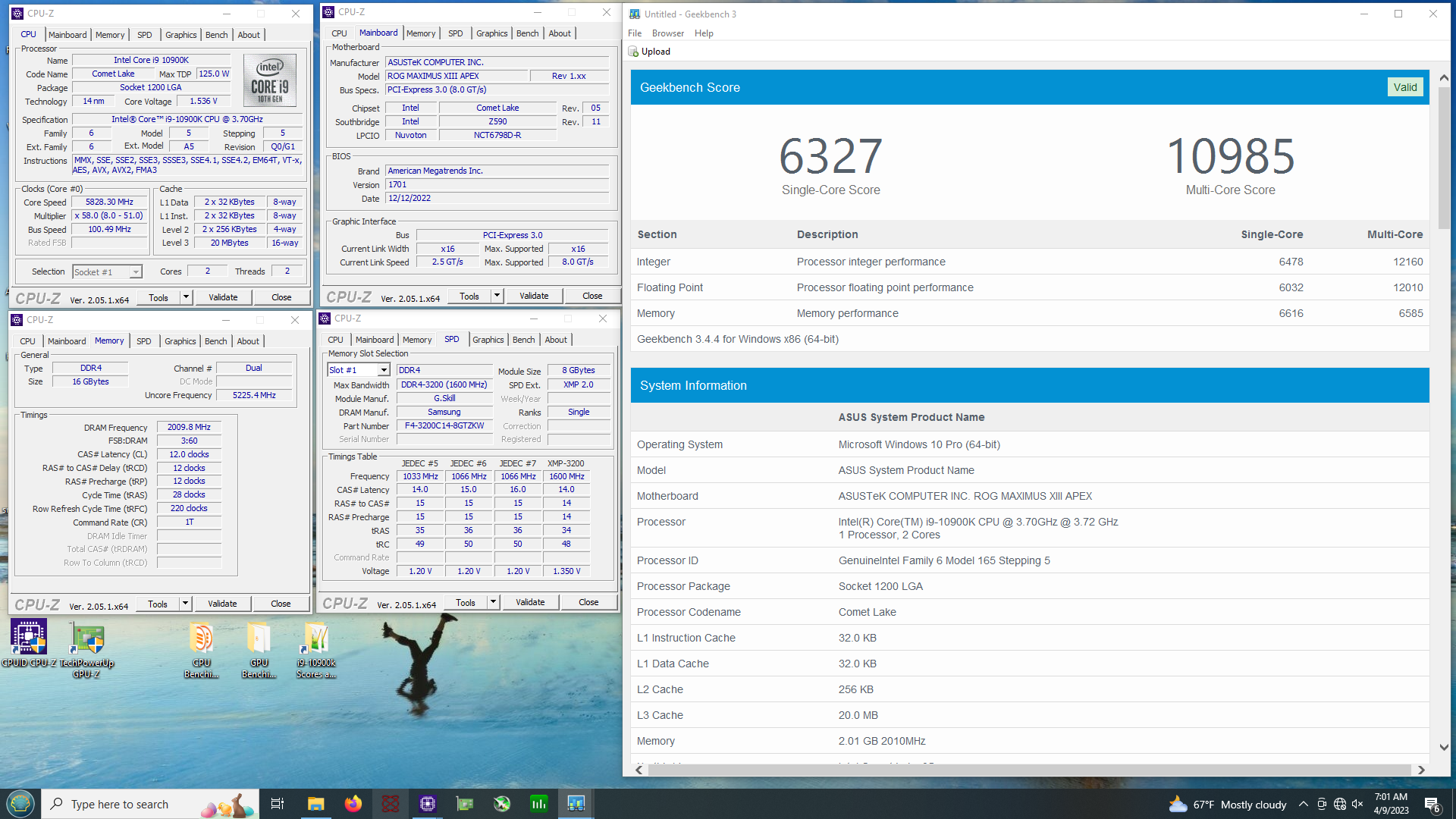Click Processor Codename row Comet Lake
The width and height of the screenshot is (1456, 819).
1030,612
